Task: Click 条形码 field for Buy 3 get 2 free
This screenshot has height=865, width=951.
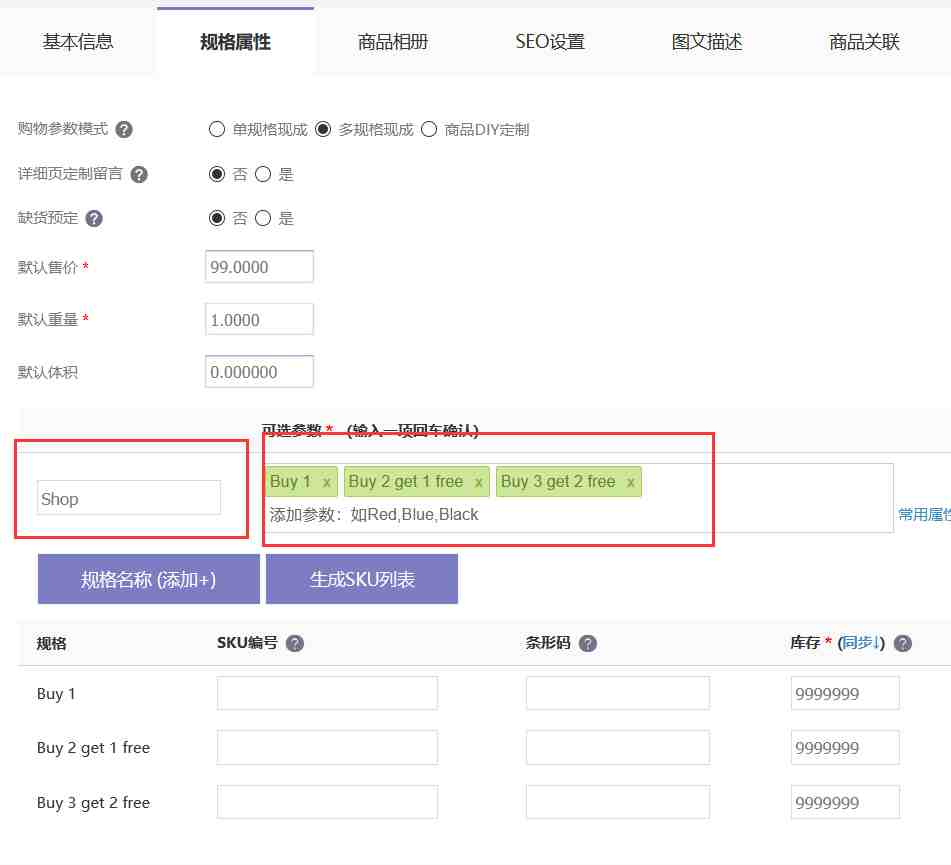Action: pos(618,803)
